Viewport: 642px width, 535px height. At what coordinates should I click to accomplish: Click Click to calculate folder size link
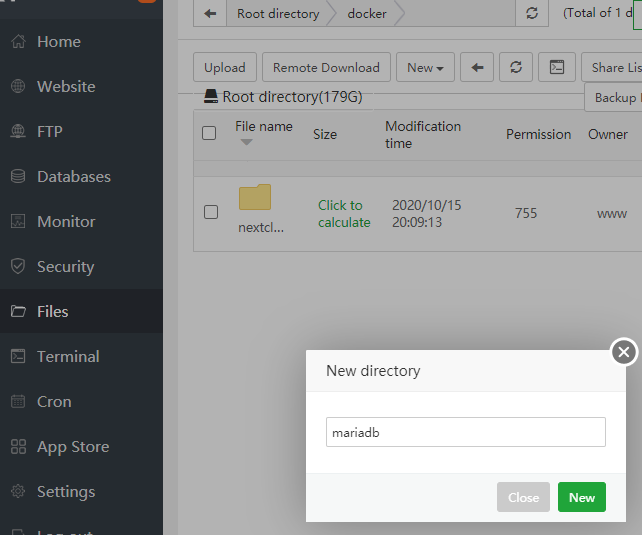[x=344, y=214]
